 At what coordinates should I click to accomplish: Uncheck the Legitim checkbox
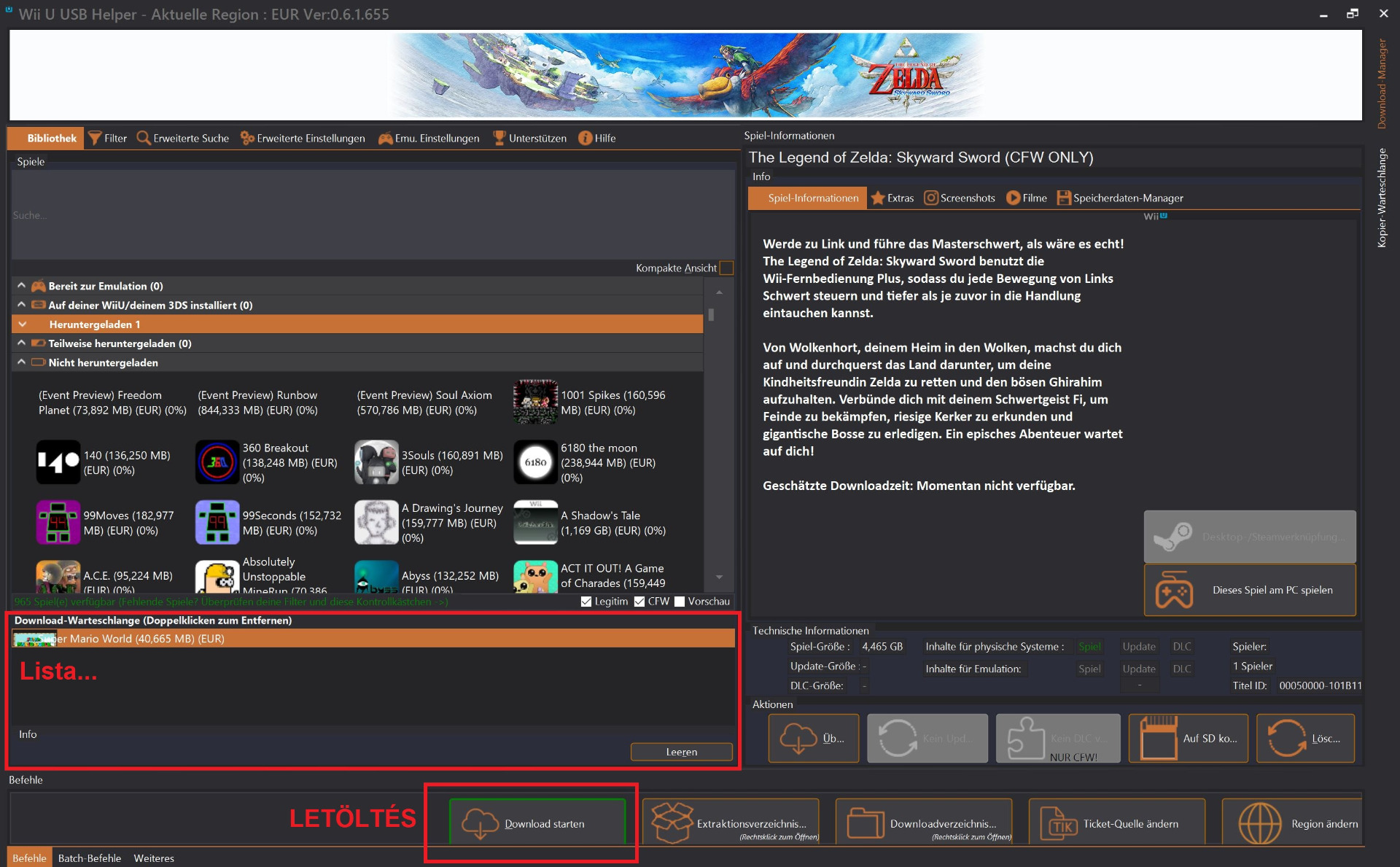point(586,602)
